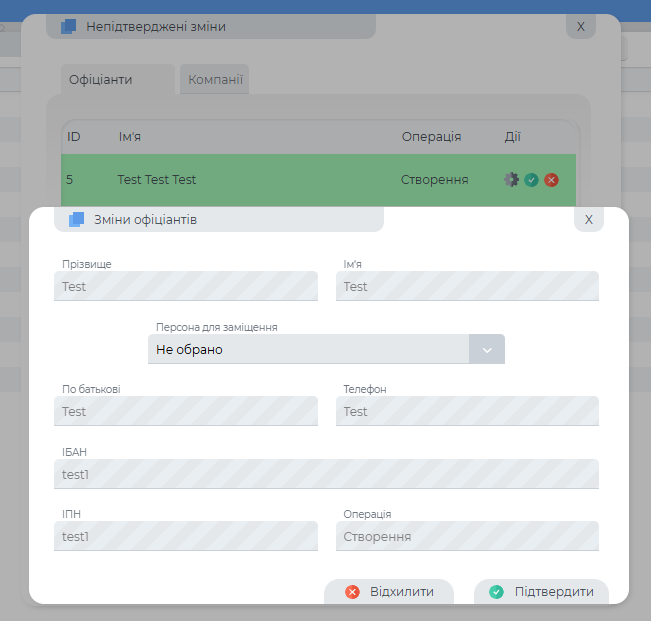Screen dimensions: 651x621
Task: Select the ІПН input field
Action: [185, 537]
